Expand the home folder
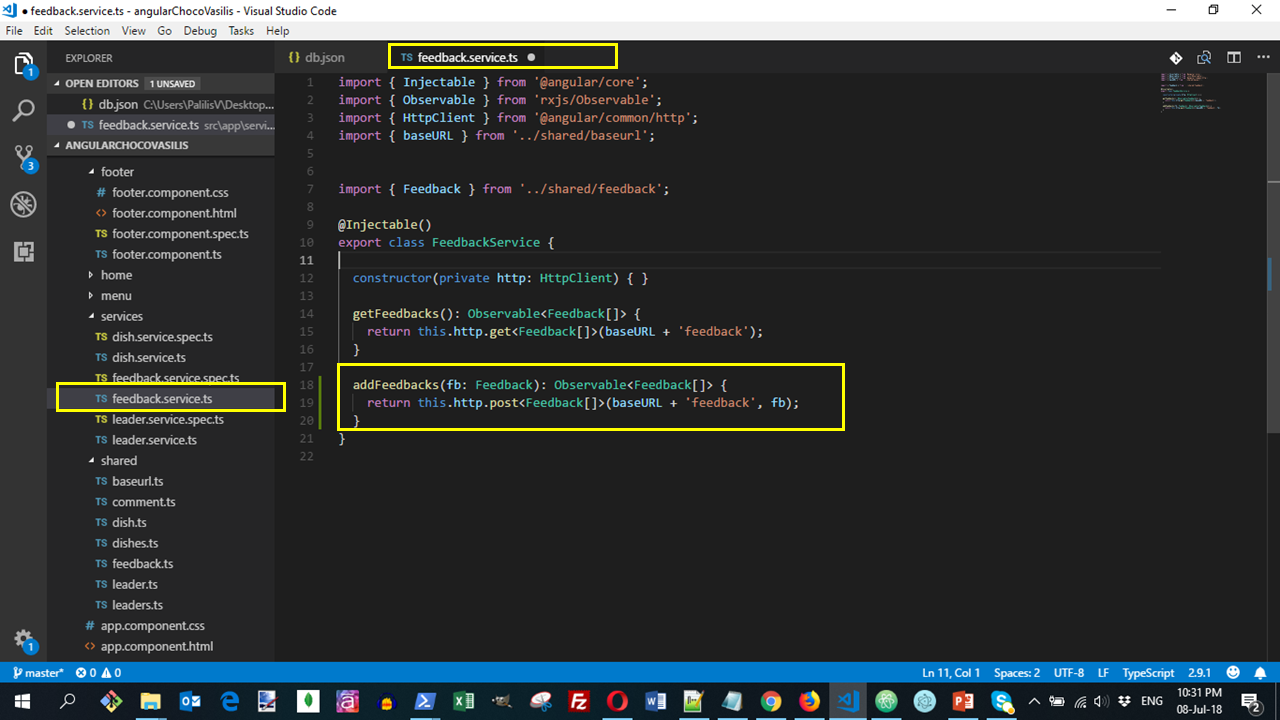Viewport: 1280px width, 720px height. (116, 275)
